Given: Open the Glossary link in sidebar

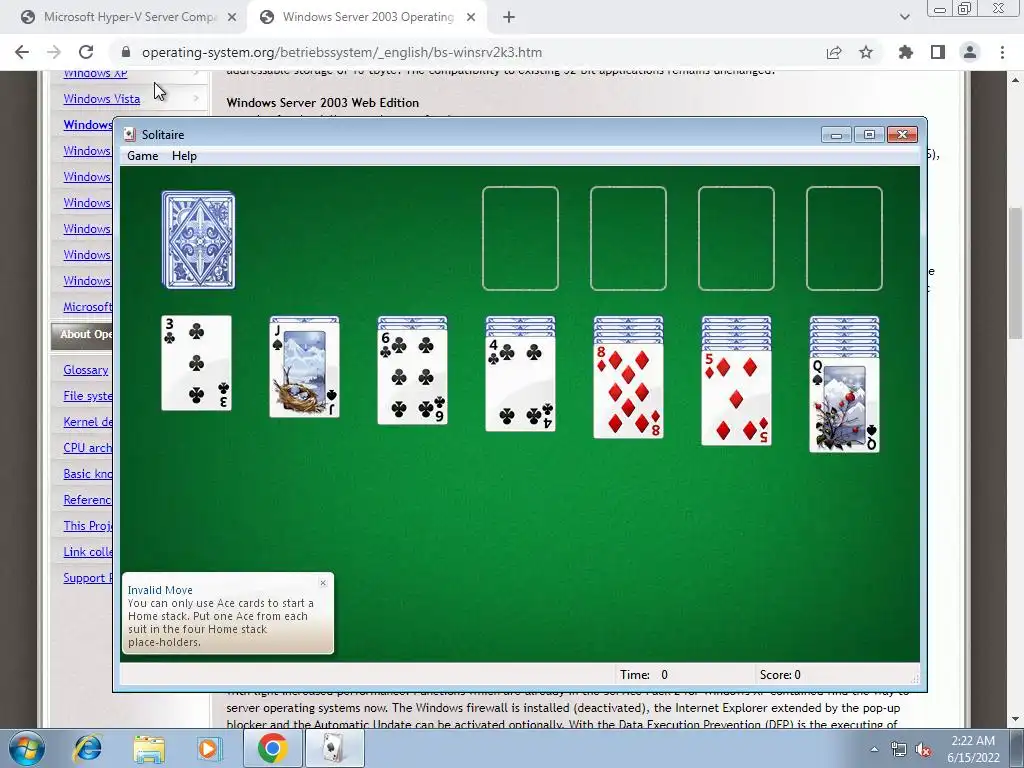Looking at the screenshot, I should (86, 370).
